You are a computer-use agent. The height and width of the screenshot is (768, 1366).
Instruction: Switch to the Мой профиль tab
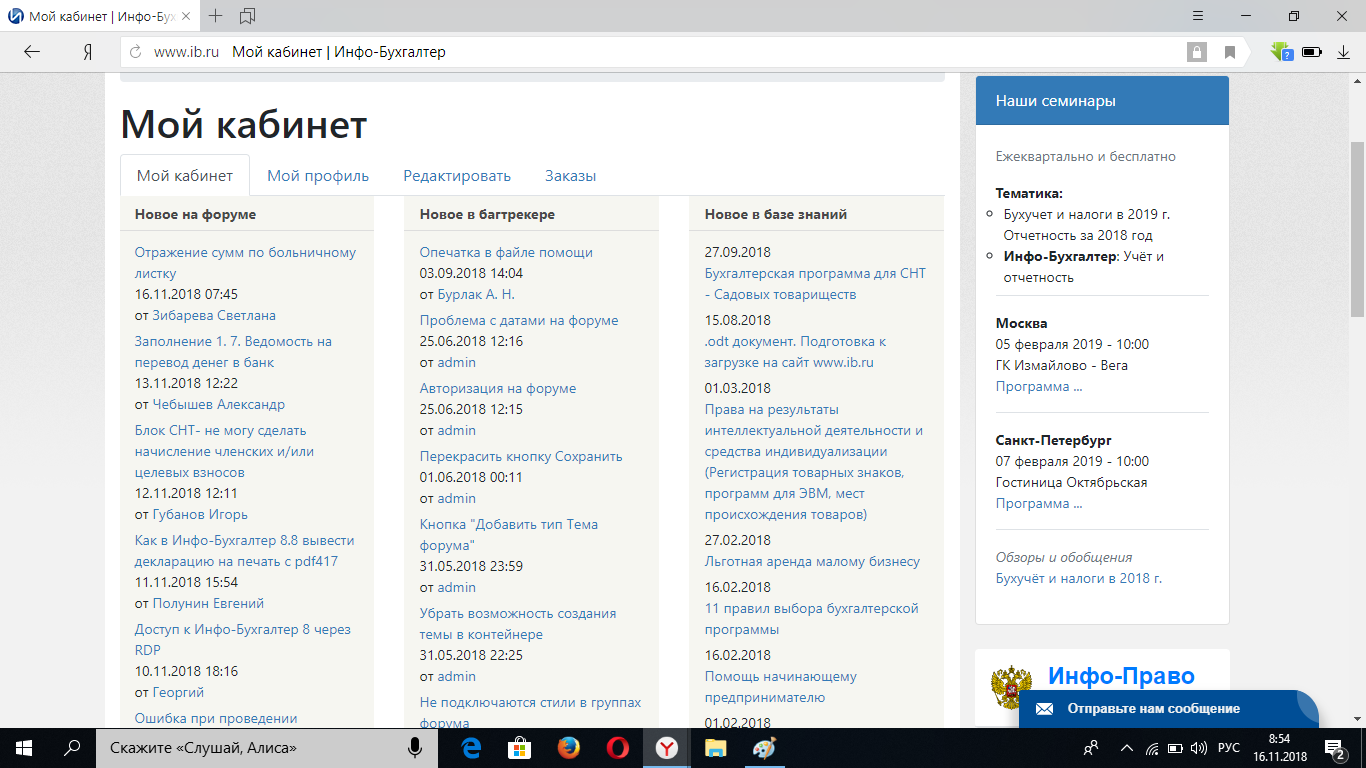click(x=318, y=176)
